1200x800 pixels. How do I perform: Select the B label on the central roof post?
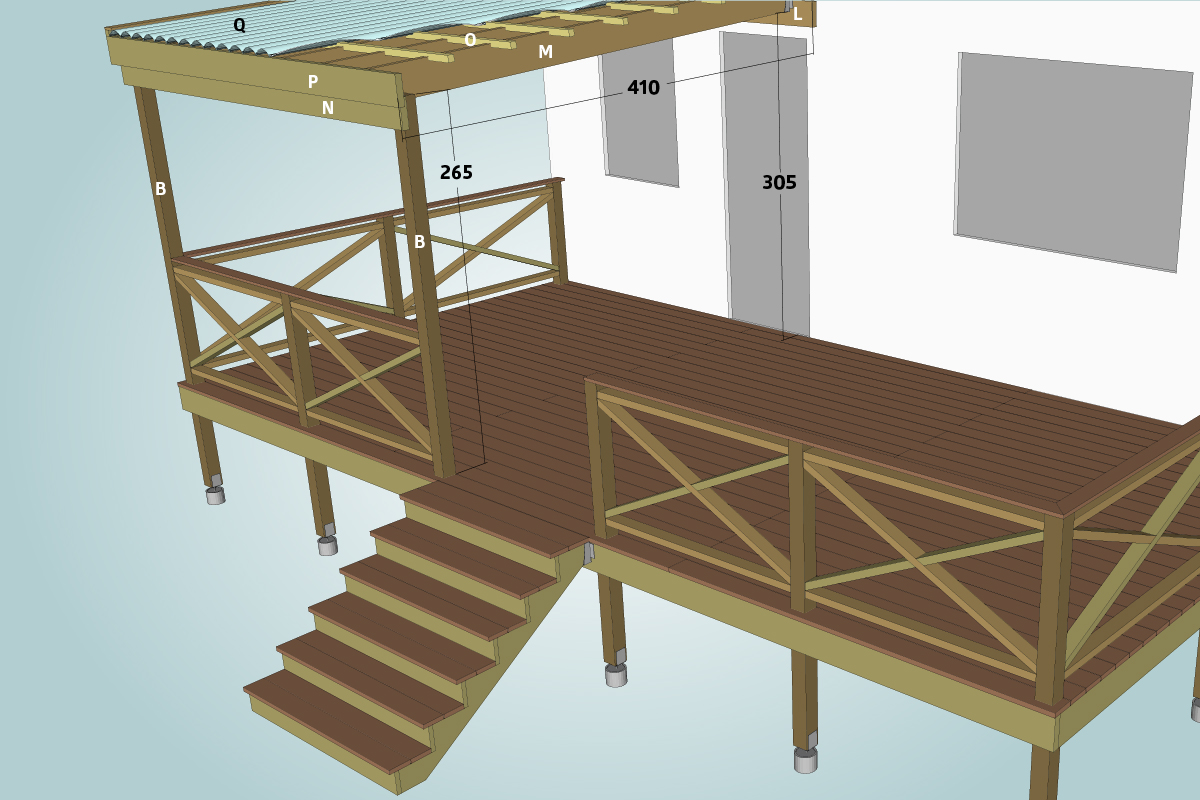420,242
